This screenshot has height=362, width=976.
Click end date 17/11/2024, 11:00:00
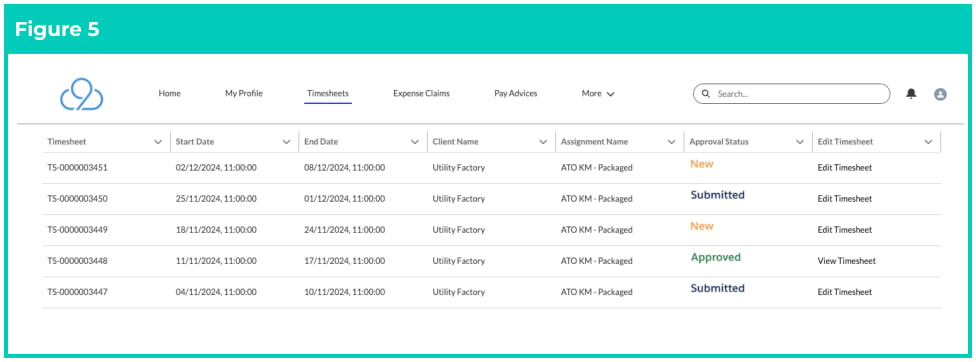[345, 261]
